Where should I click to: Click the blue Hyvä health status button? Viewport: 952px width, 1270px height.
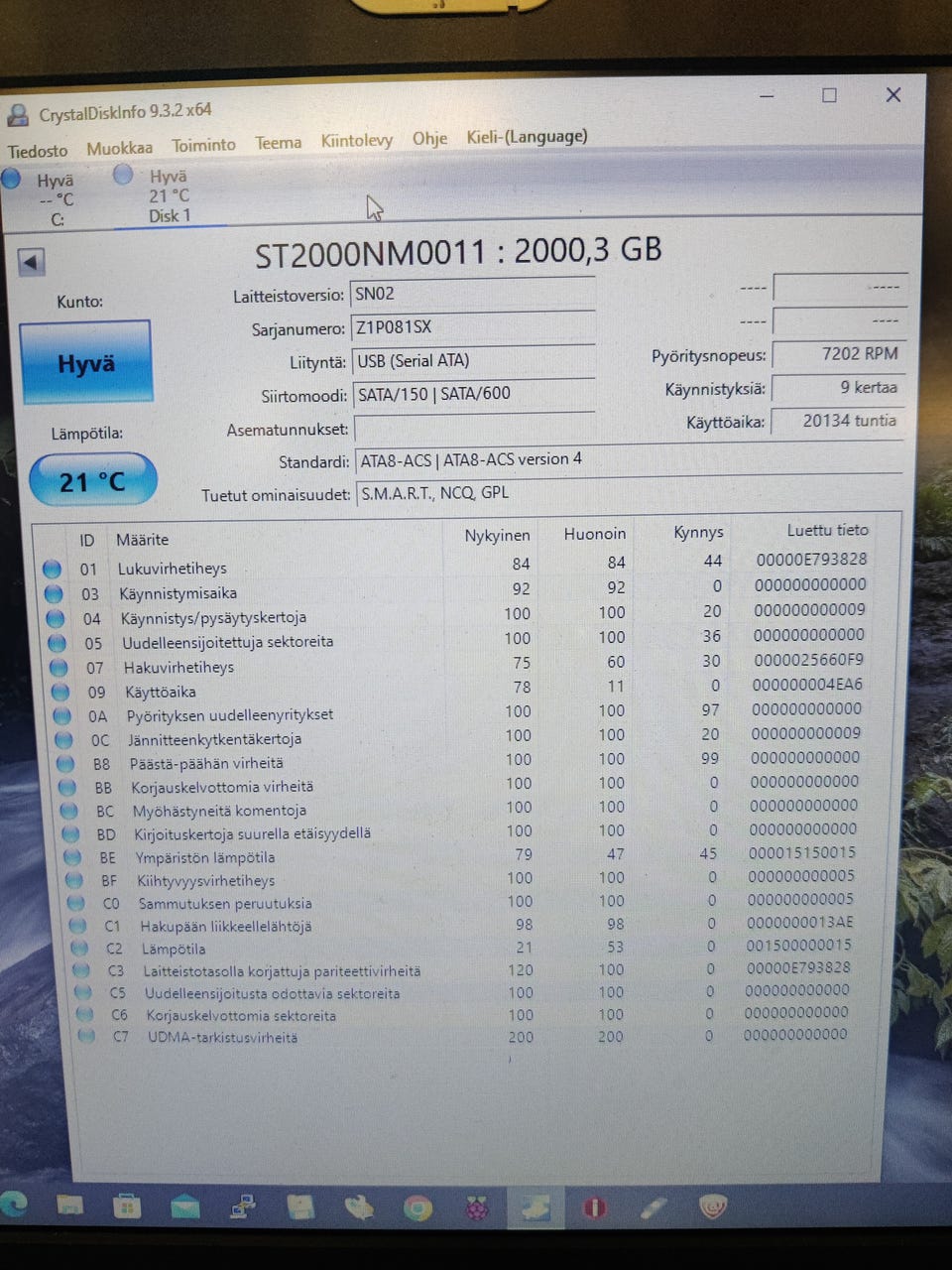[x=85, y=363]
